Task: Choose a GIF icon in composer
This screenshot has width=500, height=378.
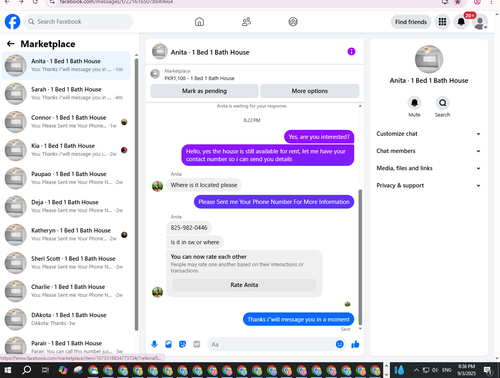Action: pos(197,344)
